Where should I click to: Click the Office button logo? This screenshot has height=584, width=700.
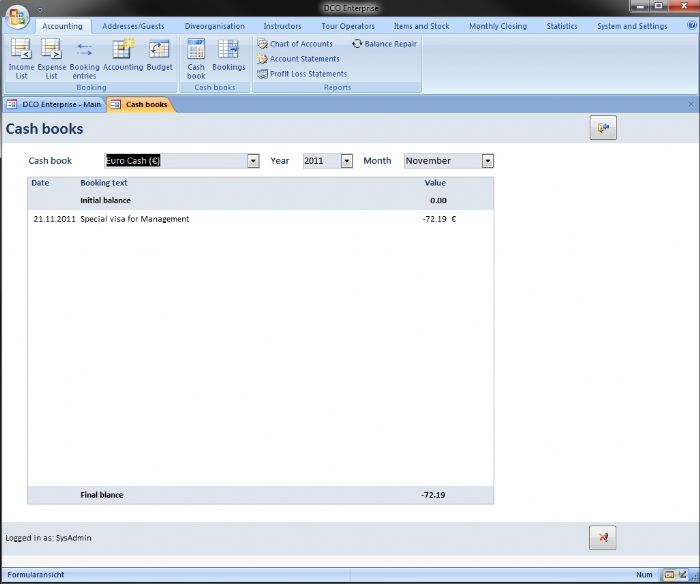click(x=17, y=18)
